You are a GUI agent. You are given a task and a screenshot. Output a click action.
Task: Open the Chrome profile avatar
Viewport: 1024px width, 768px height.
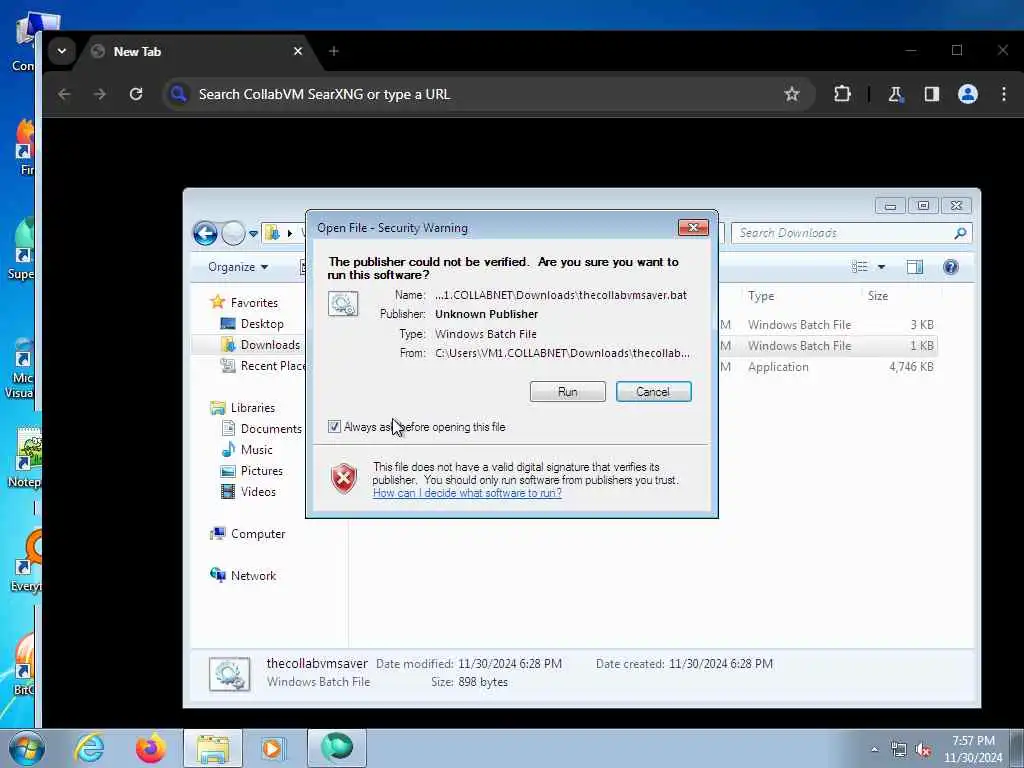(967, 94)
